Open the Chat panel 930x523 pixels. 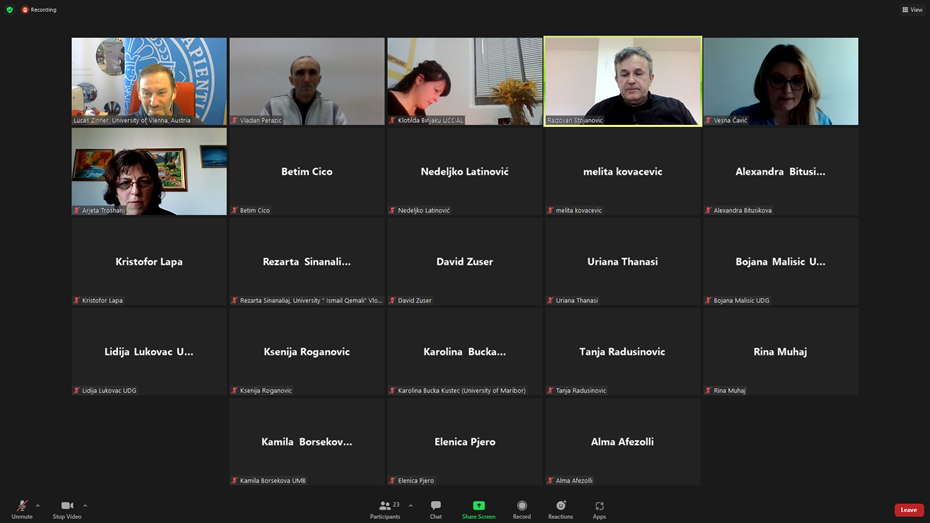[435, 509]
